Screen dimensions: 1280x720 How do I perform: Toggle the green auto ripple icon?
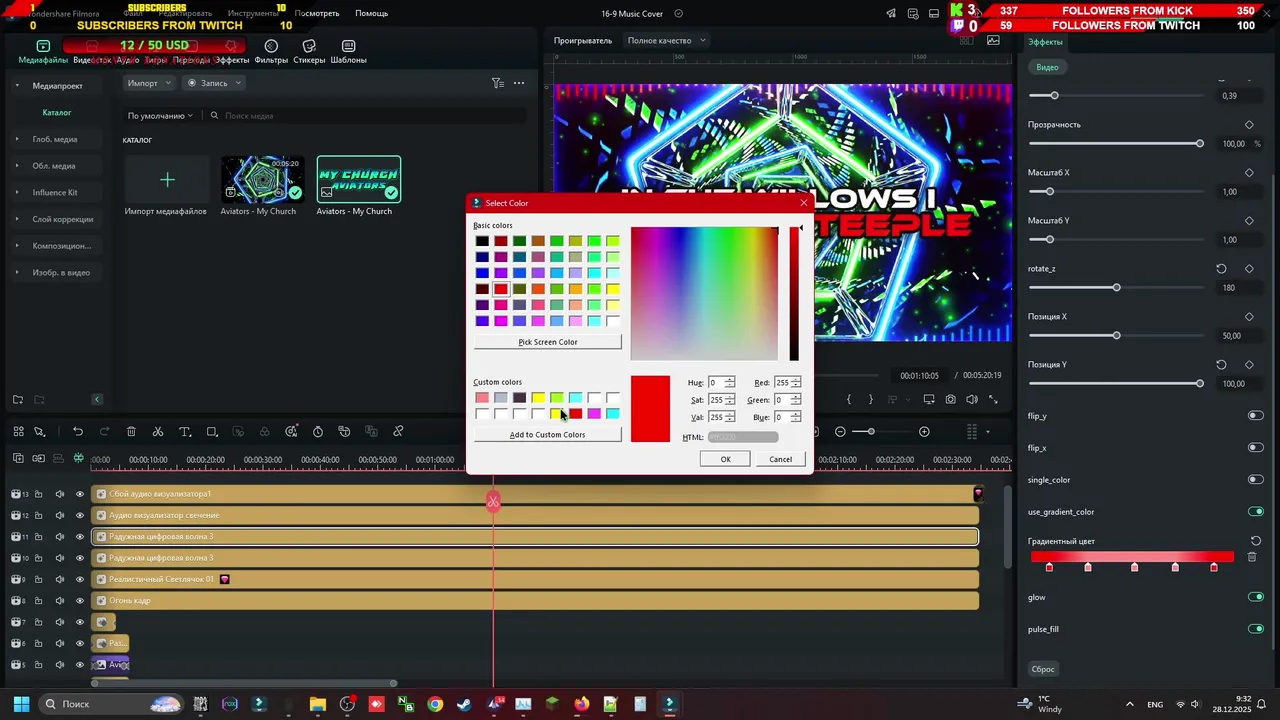(79, 459)
